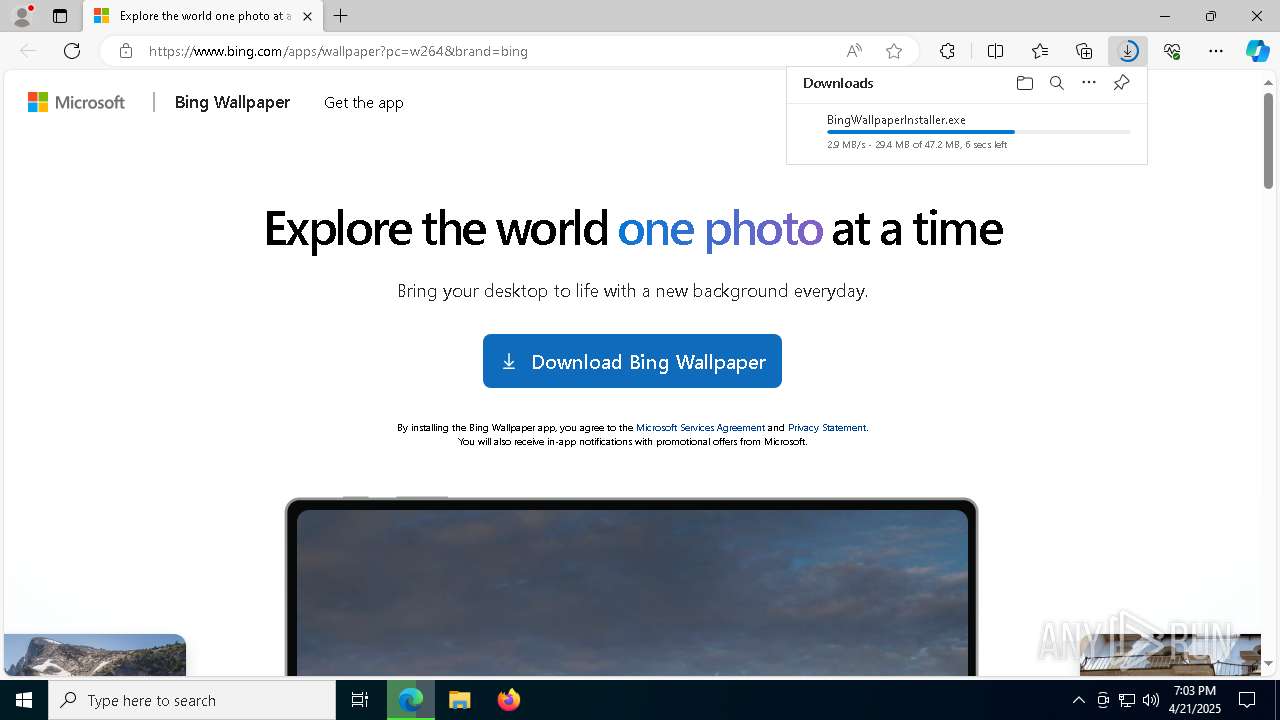Open the taskbar clock and date

(x=1195, y=700)
